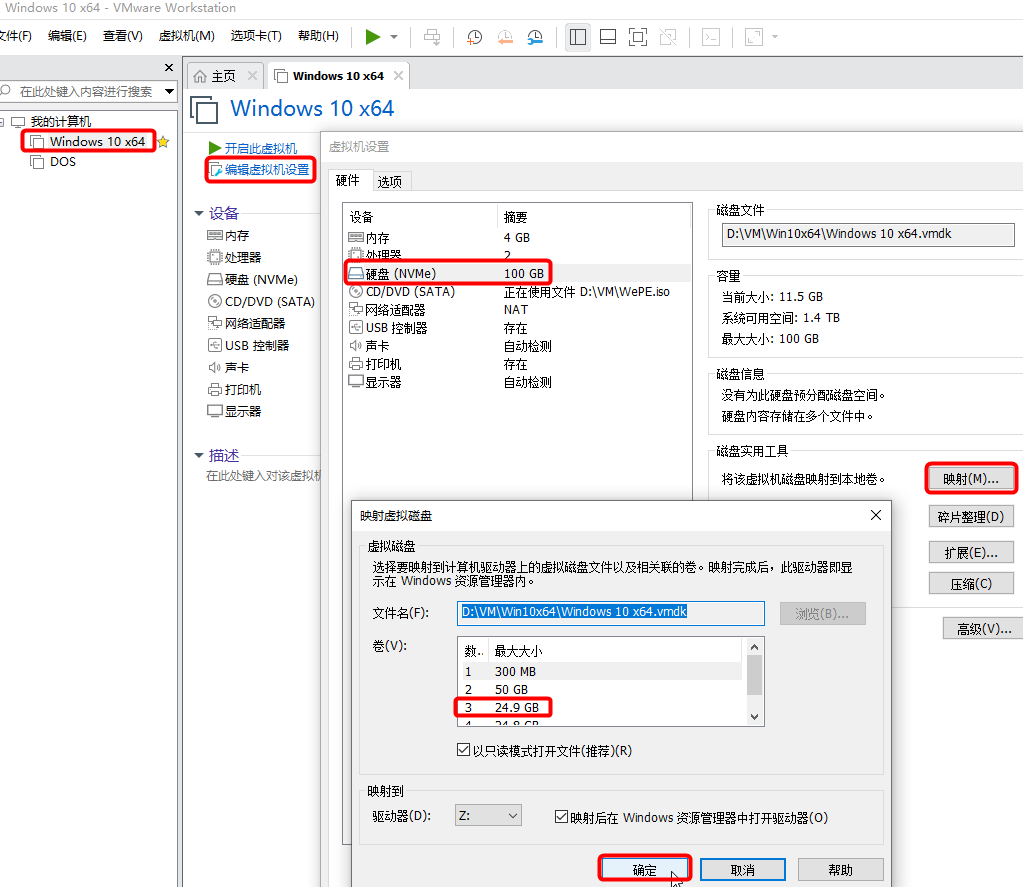Image resolution: width=1023 pixels, height=887 pixels.
Task: Collapse the 描述 section
Action: pos(199,455)
